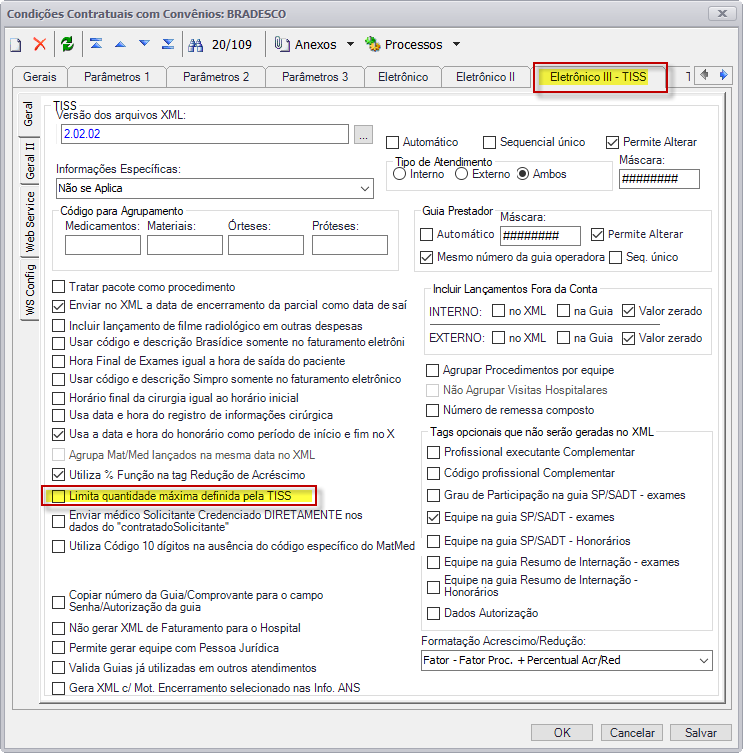Click the binoculars search icon
The height and width of the screenshot is (753, 743).
pyautogui.click(x=195, y=45)
